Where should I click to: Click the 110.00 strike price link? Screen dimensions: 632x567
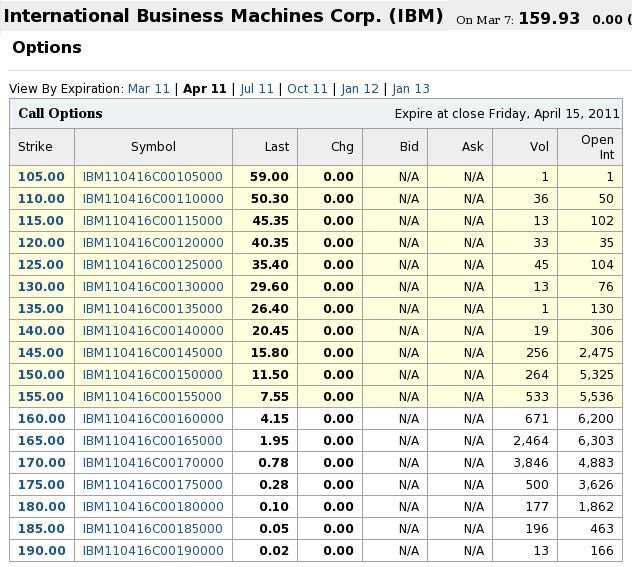[41, 199]
